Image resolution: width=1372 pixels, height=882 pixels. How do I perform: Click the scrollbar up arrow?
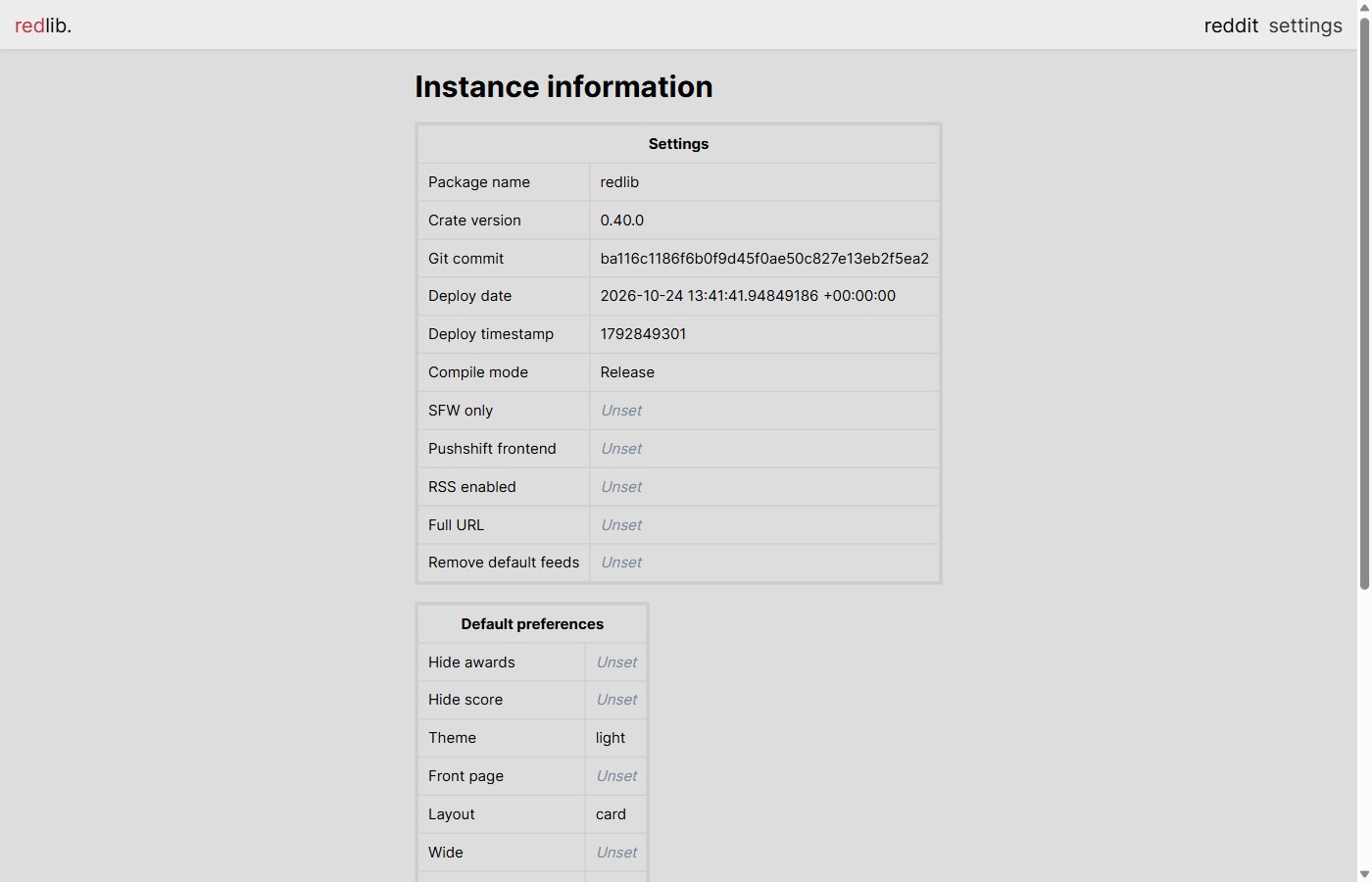pos(1364,6)
